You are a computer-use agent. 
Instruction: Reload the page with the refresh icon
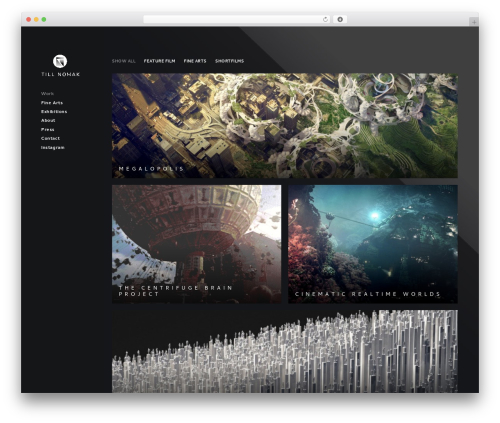point(325,19)
